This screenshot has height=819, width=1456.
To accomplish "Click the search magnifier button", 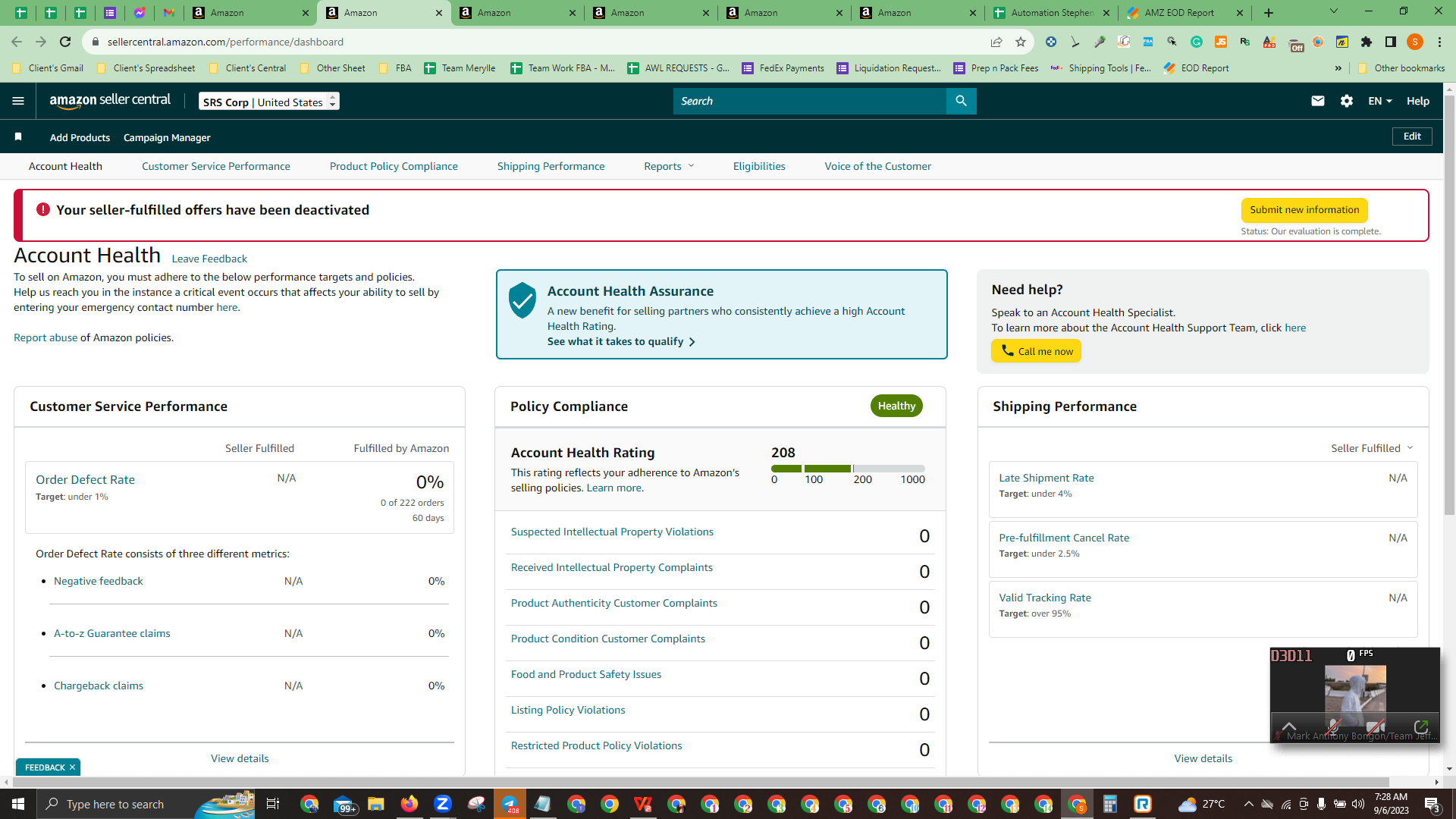I will tap(961, 101).
